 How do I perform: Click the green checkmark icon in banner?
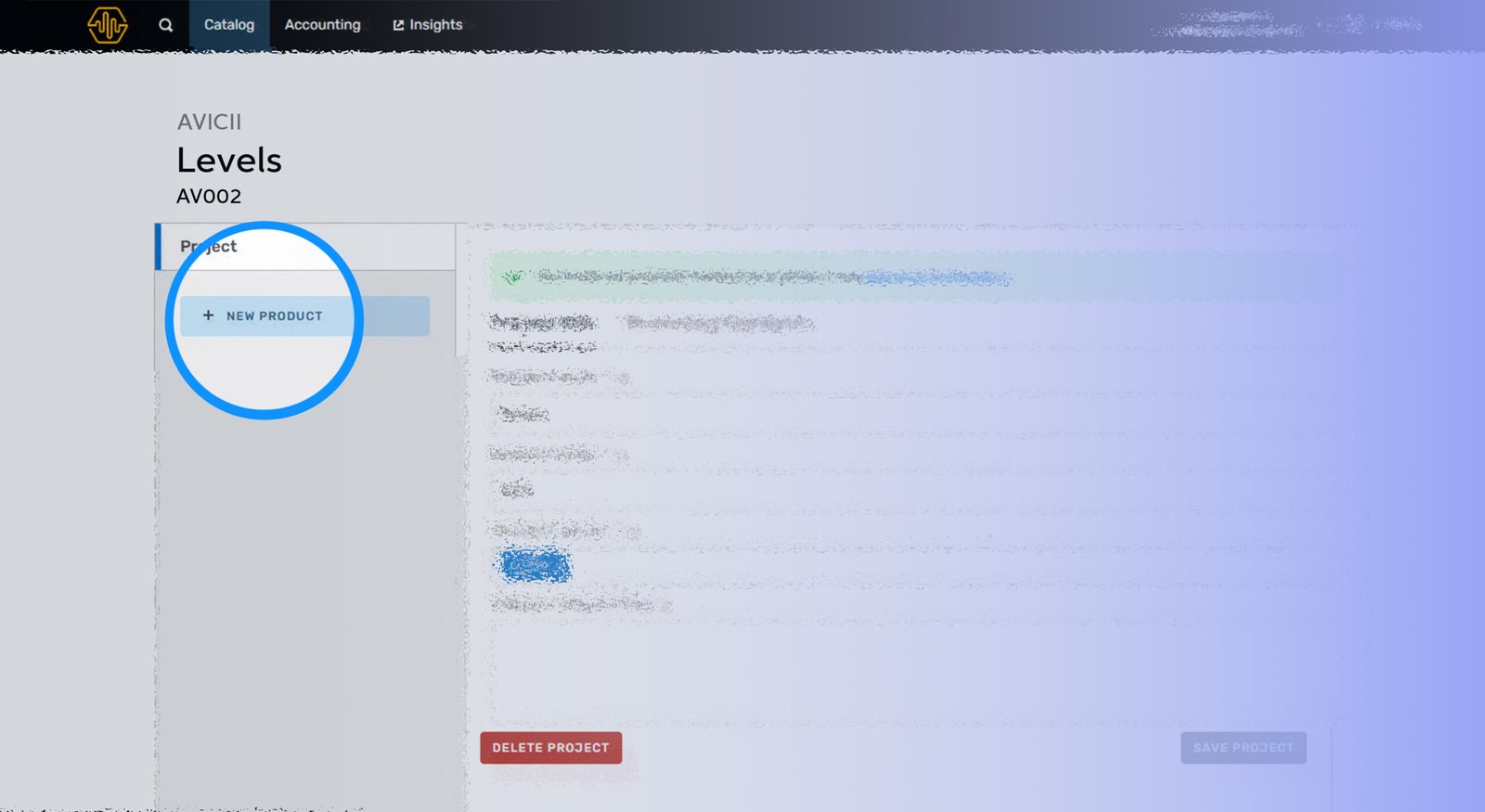[512, 277]
